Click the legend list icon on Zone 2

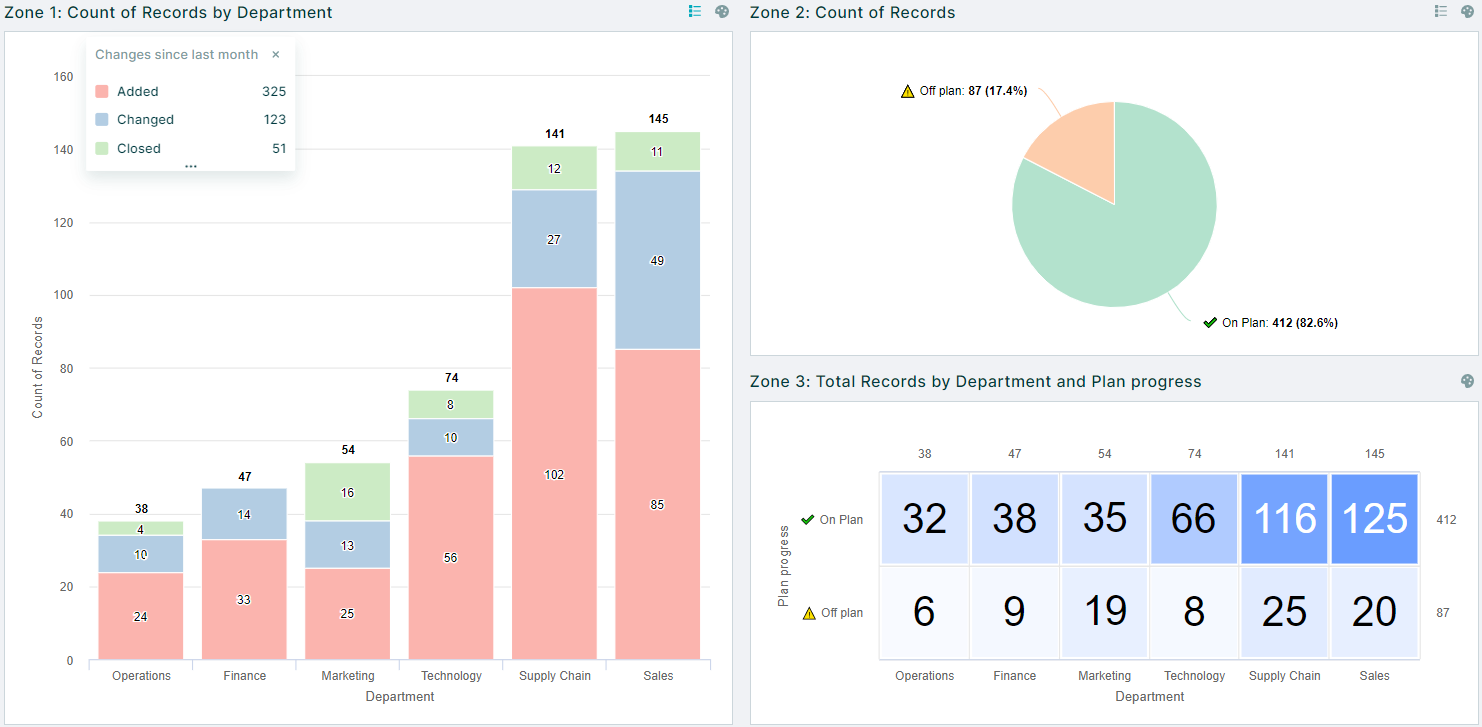1441,12
